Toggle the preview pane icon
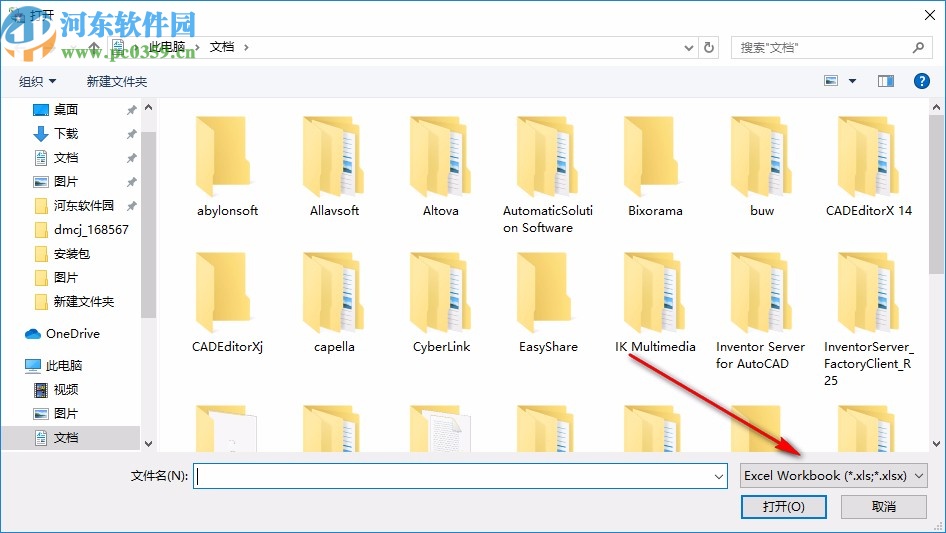 click(x=886, y=81)
